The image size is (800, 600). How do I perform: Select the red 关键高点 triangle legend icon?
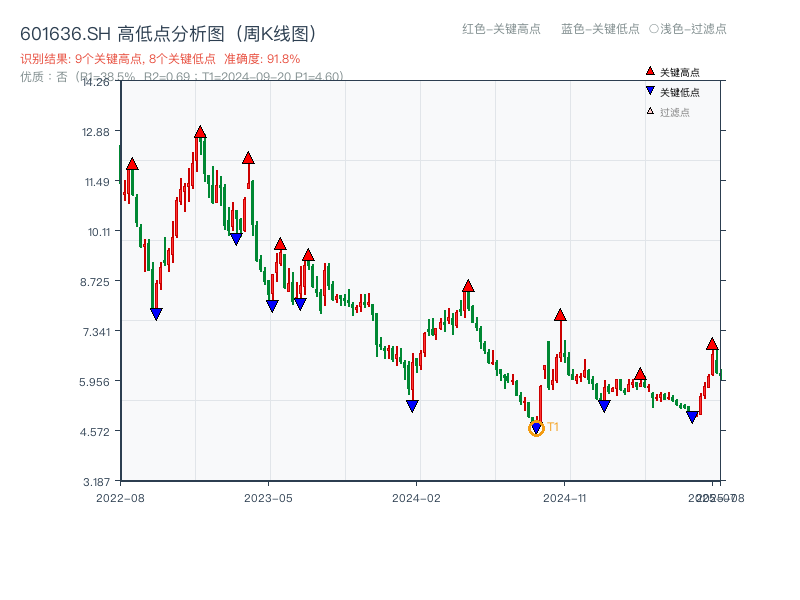point(650,71)
